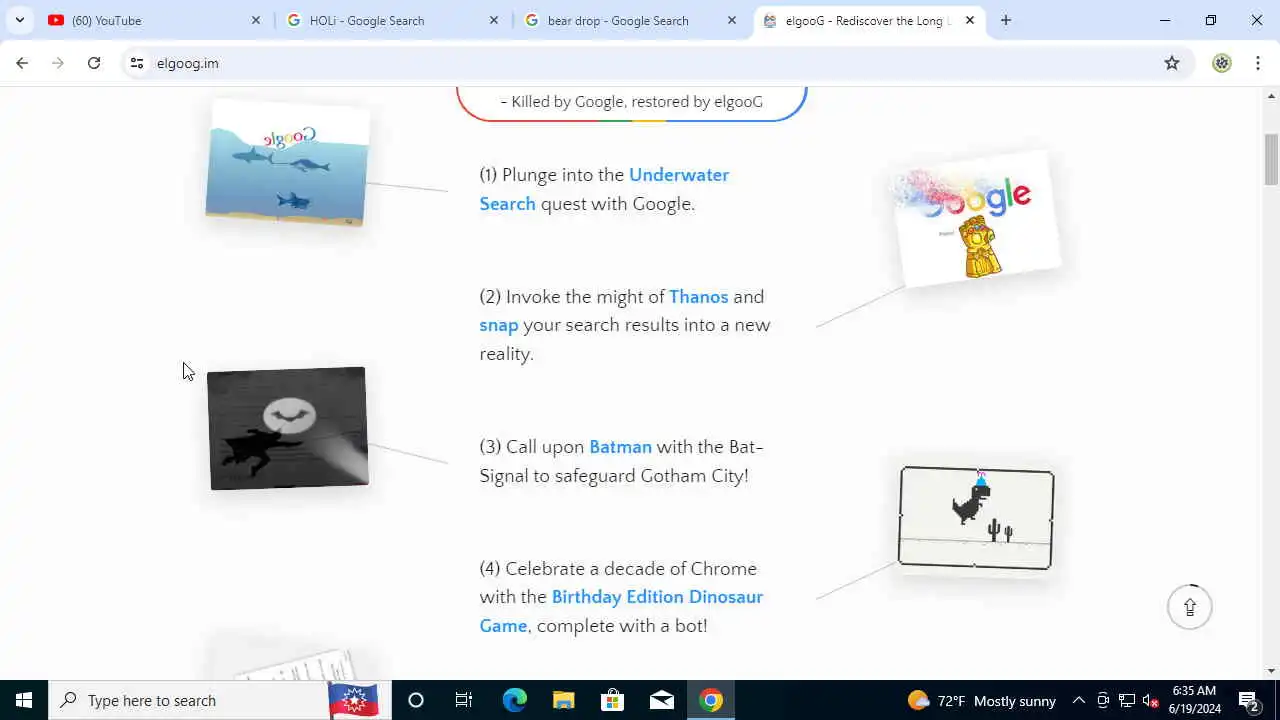Image resolution: width=1280 pixels, height=720 pixels.
Task: Click the Batman Bat-Signal thumbnail
Action: (288, 428)
